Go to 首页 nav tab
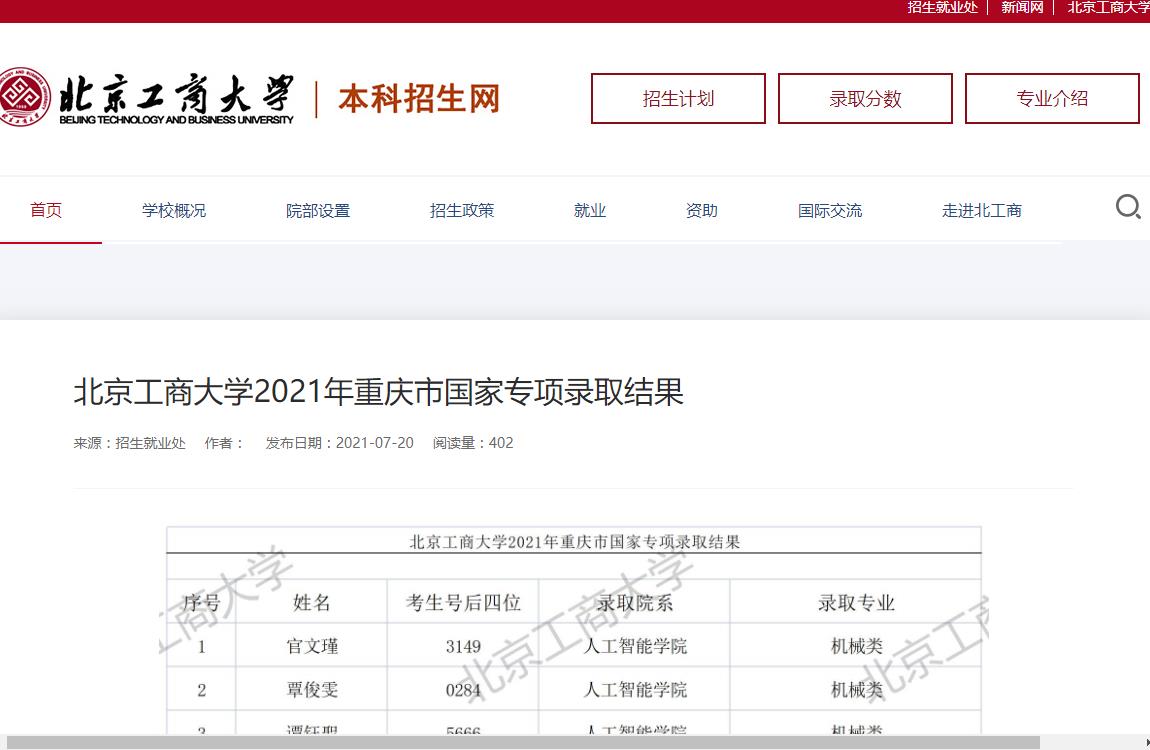The width and height of the screenshot is (1150, 750). (x=46, y=210)
